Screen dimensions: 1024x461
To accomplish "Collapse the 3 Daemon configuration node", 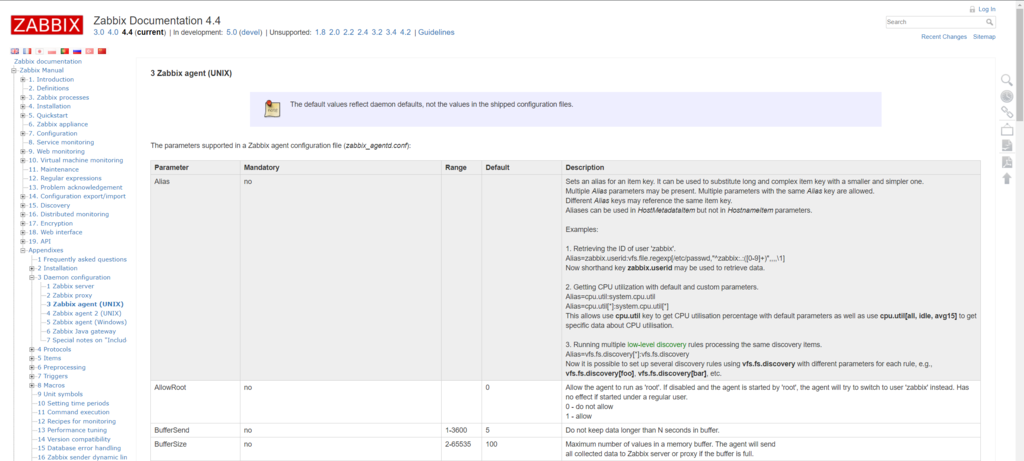I will [31, 277].
